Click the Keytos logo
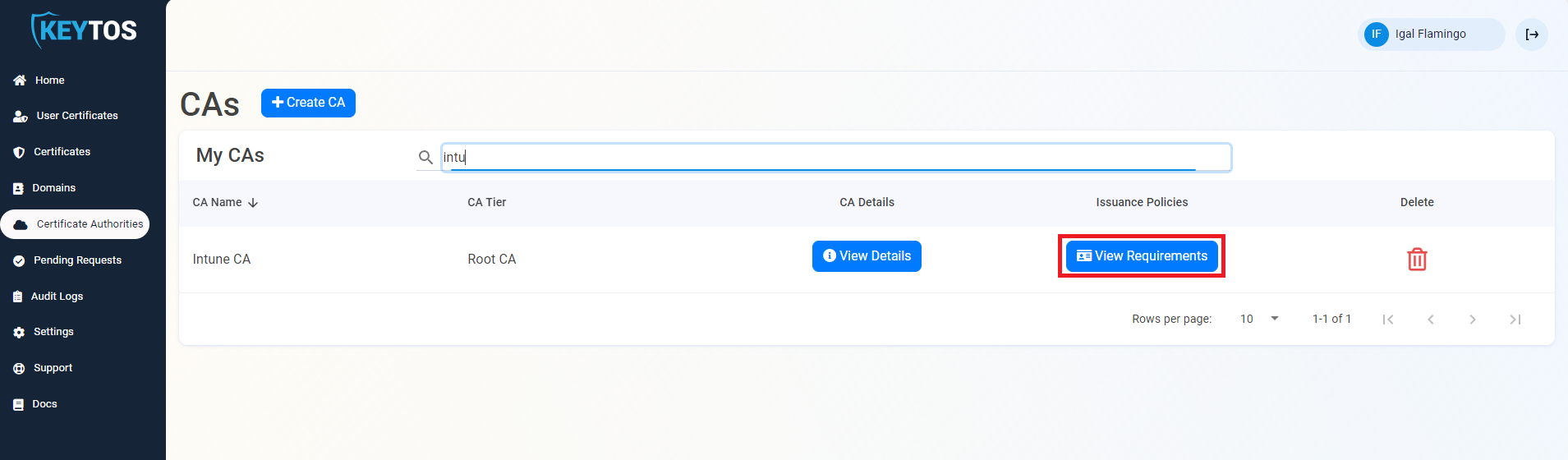The image size is (1568, 460). (x=84, y=30)
